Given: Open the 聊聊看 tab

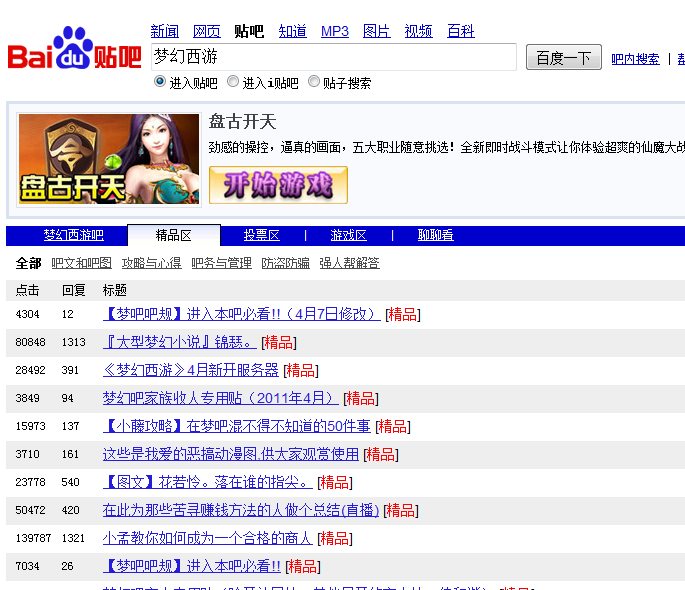Looking at the screenshot, I should pos(436,235).
